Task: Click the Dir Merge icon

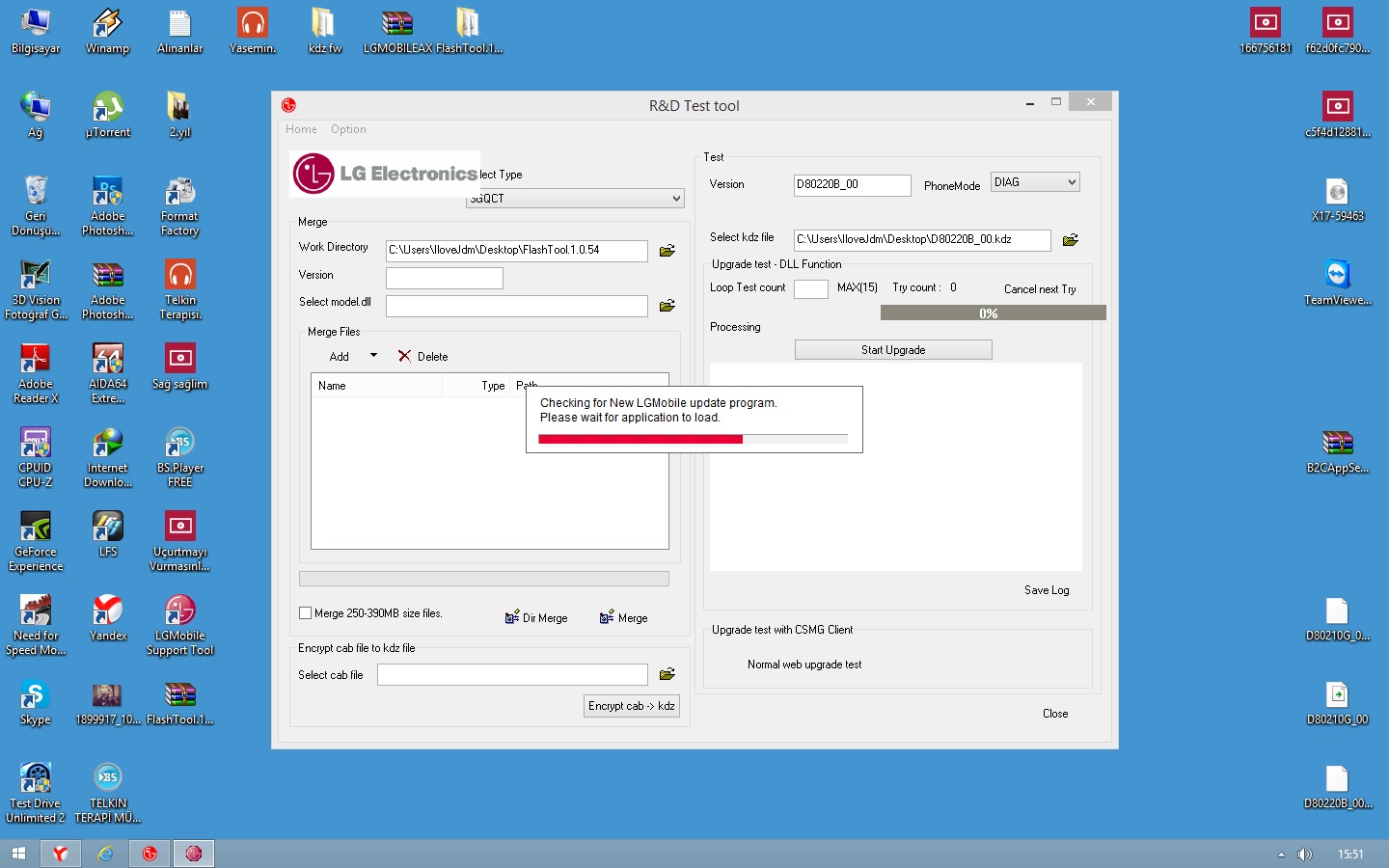Action: (512, 617)
